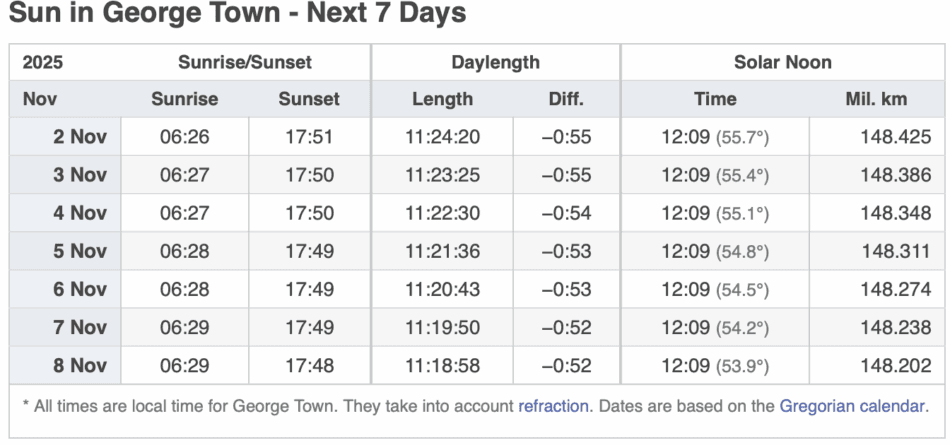Click the 4 Nov row label
950x445 pixels.
80,213
